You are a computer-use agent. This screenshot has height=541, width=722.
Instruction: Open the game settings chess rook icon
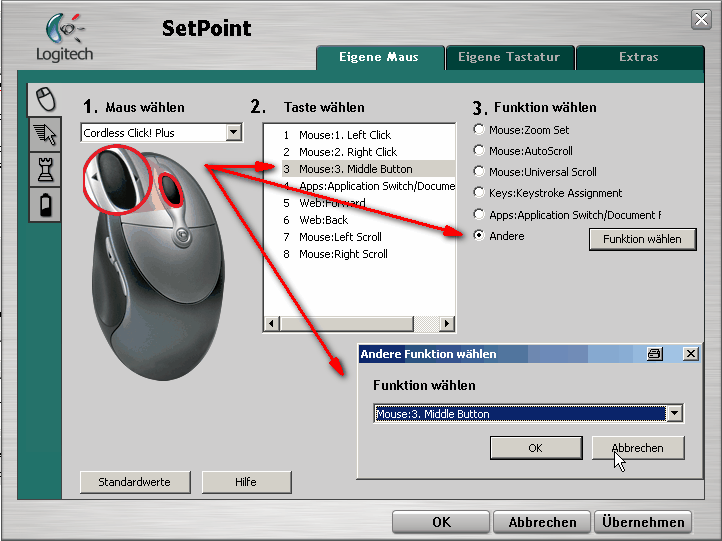tap(45, 169)
